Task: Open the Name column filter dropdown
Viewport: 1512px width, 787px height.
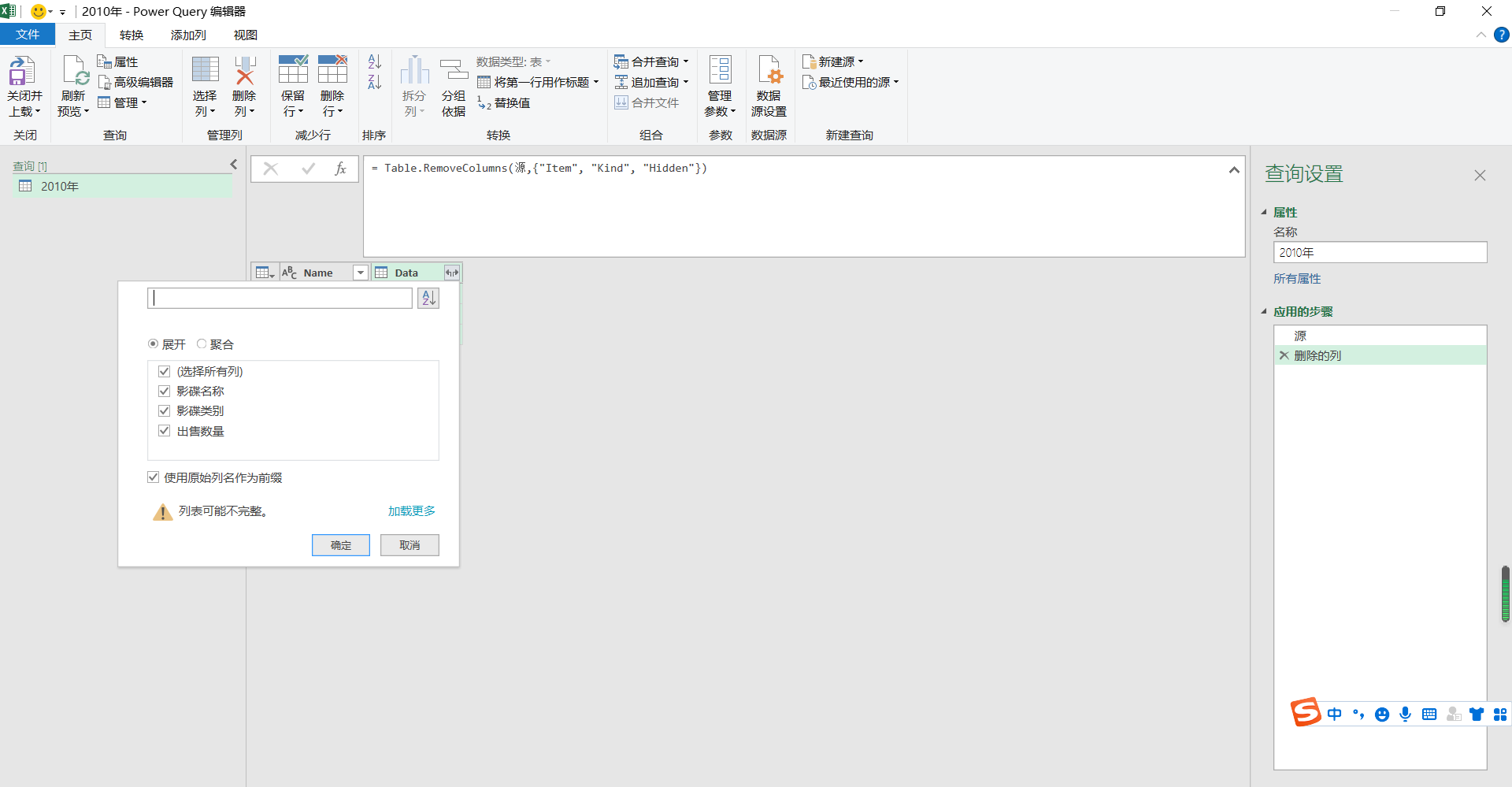Action: pyautogui.click(x=360, y=273)
